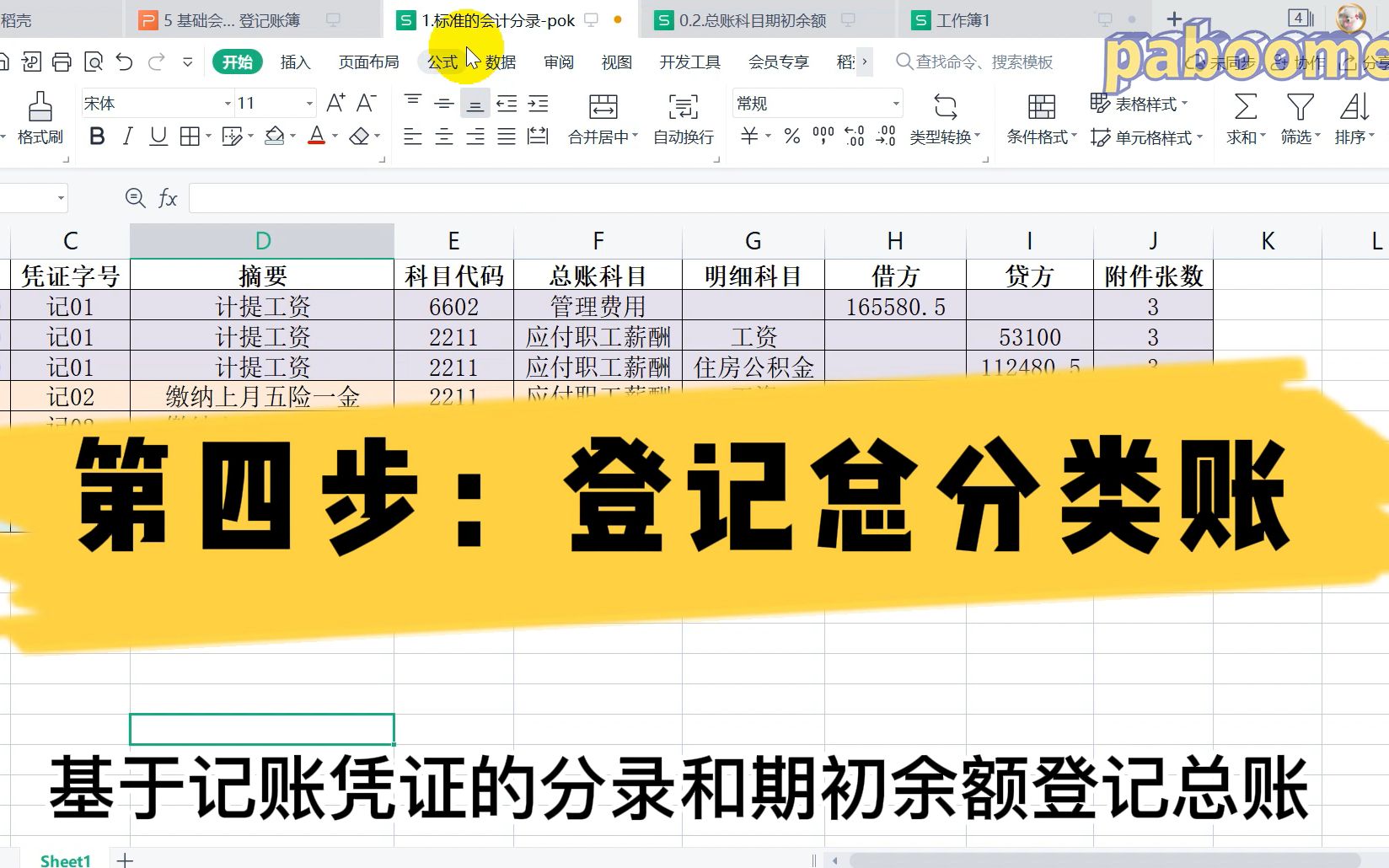Image resolution: width=1389 pixels, height=868 pixels.
Task: Align text right
Action: (x=475, y=137)
